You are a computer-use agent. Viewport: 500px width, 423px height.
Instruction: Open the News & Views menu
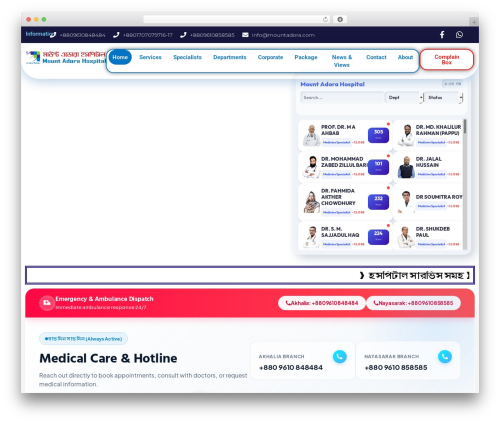[x=342, y=61]
